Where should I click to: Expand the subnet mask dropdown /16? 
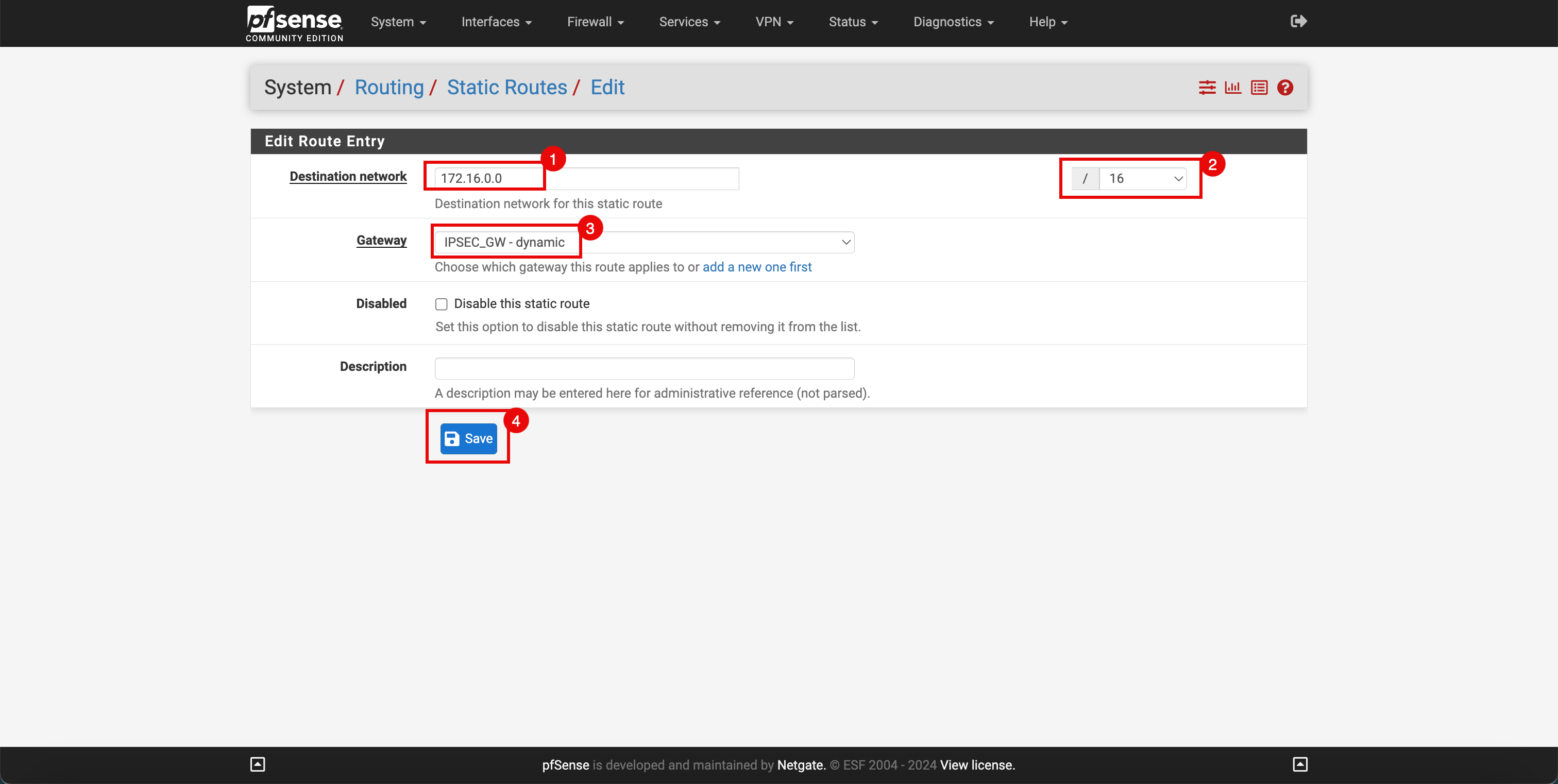[x=1140, y=178]
